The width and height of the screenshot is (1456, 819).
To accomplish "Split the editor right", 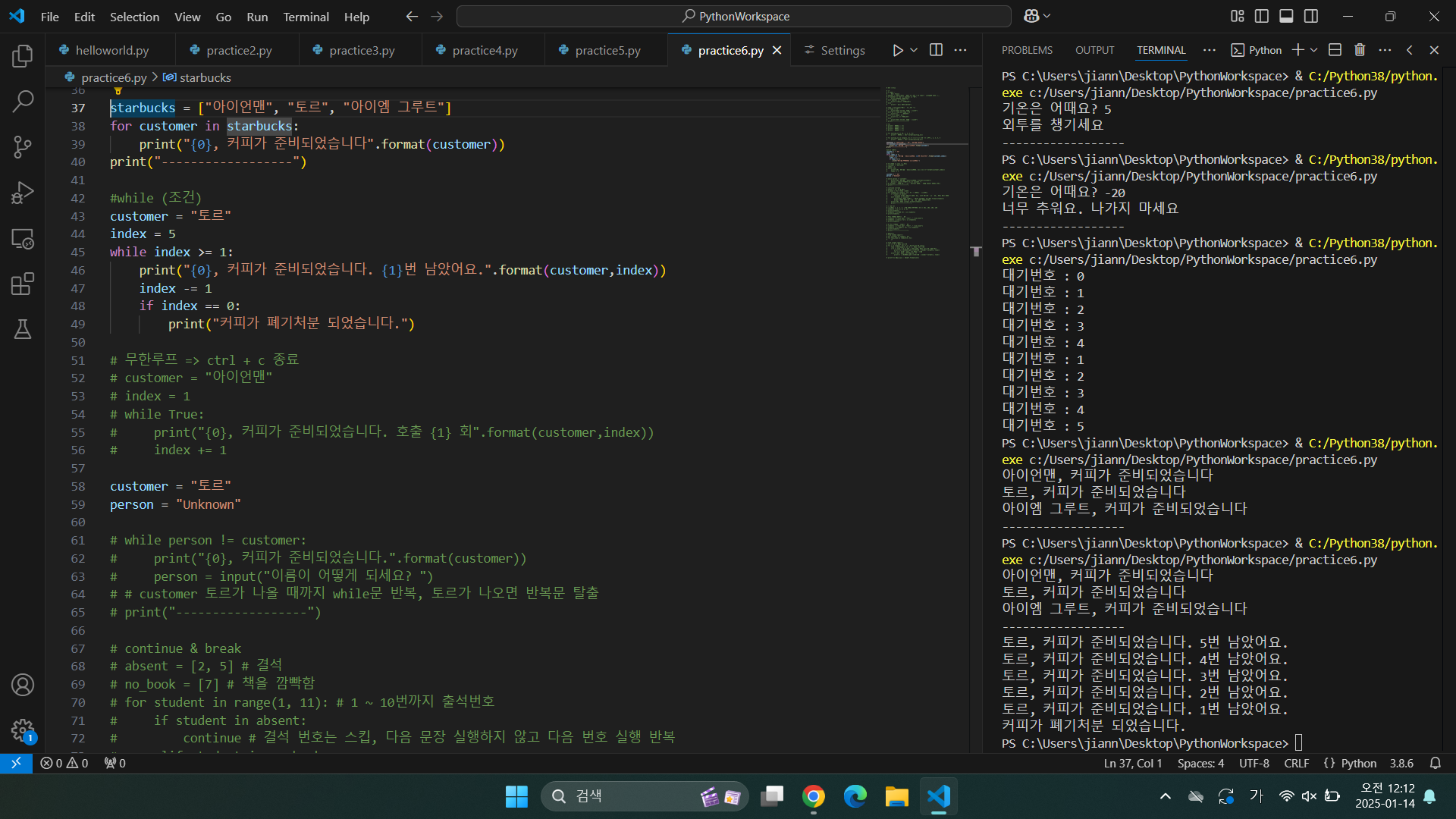I will [936, 50].
